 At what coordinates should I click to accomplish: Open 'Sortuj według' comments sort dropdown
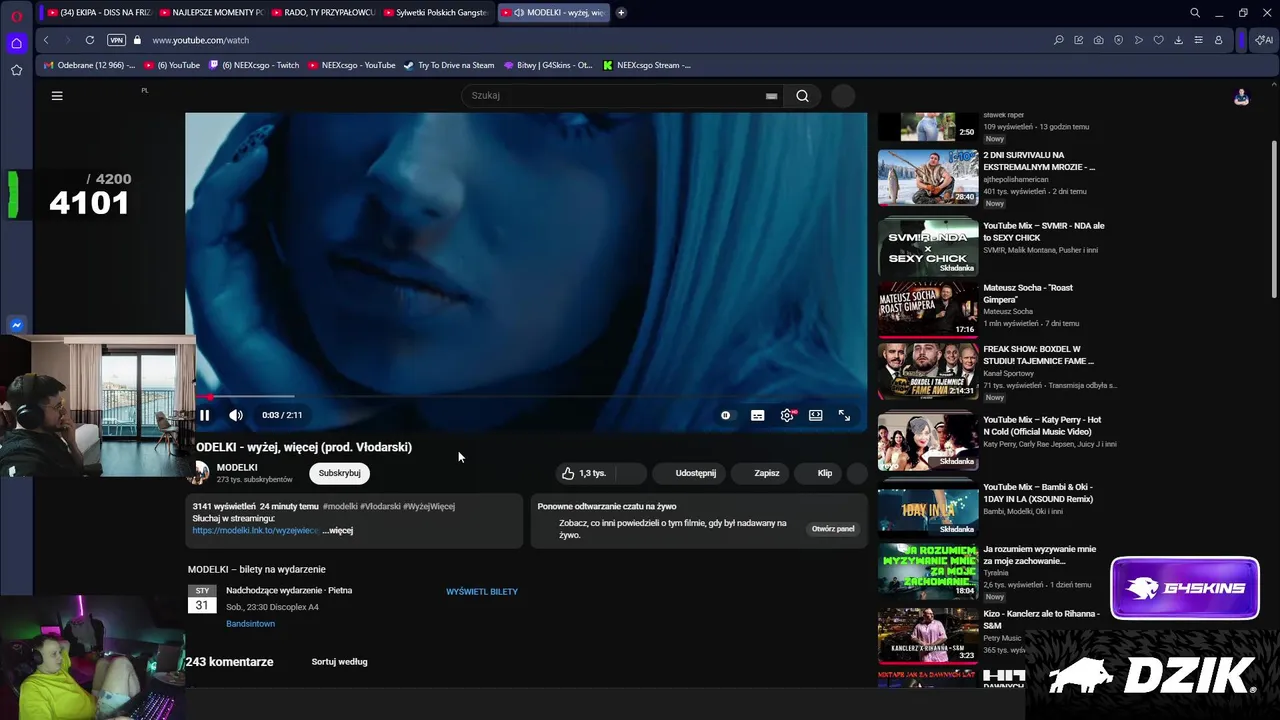(339, 662)
